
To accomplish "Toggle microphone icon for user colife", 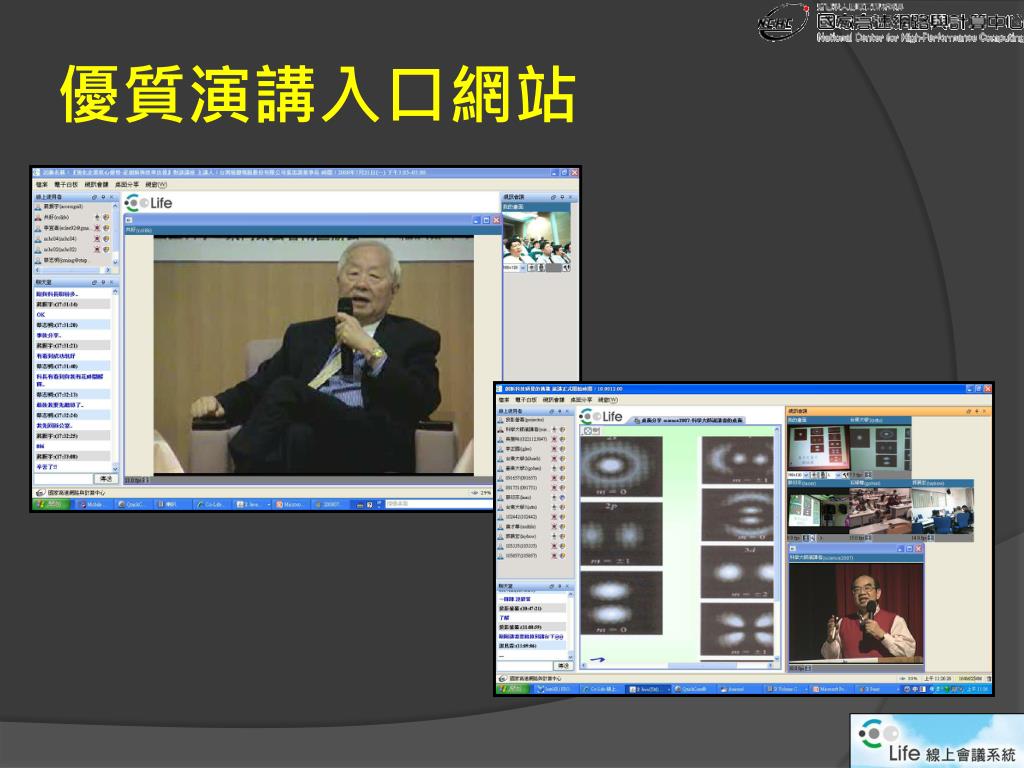I will pos(97,217).
